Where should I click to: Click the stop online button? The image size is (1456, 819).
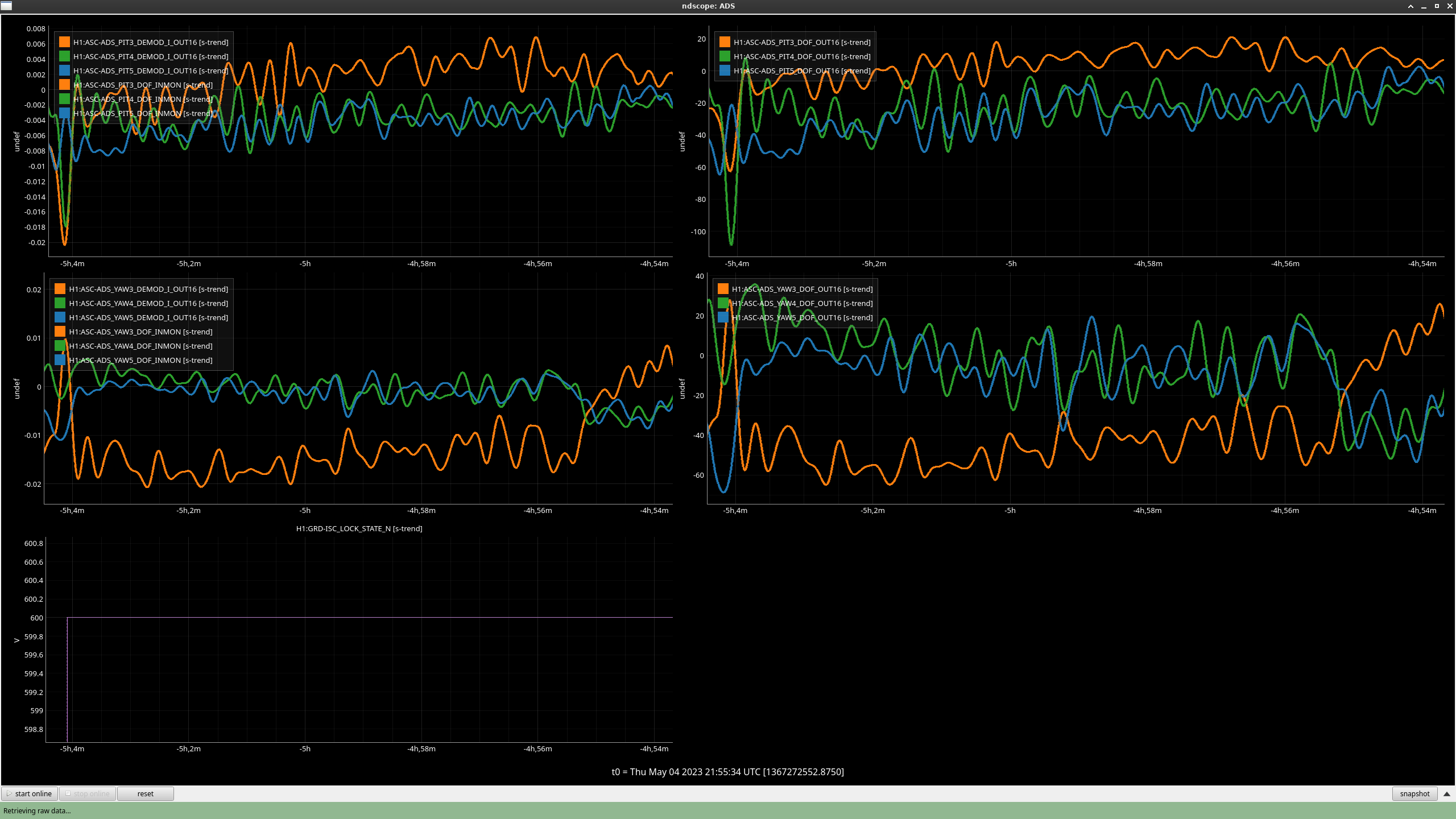(88, 793)
